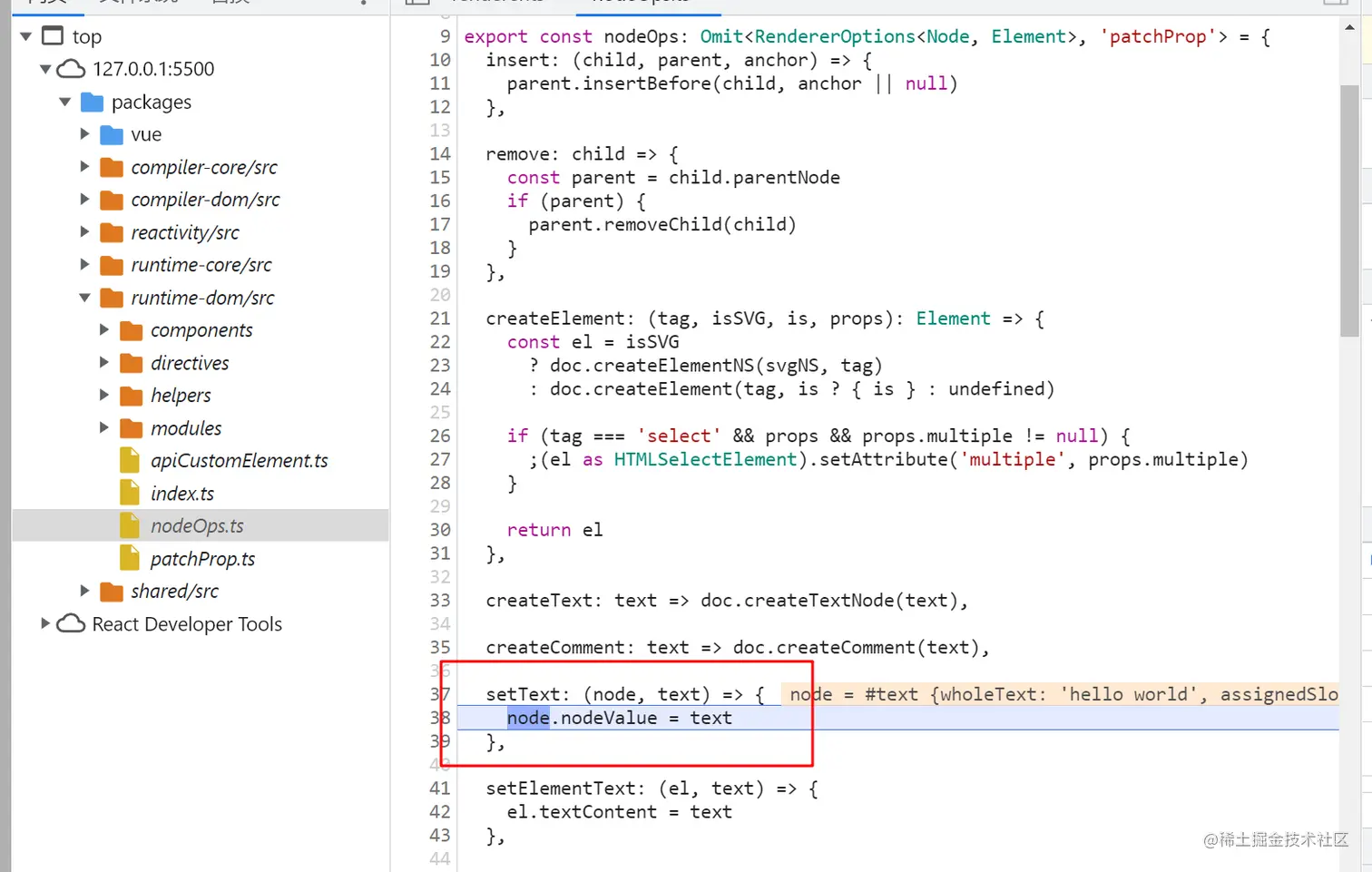Click the React Developer Tools cloud icon

coord(71,624)
